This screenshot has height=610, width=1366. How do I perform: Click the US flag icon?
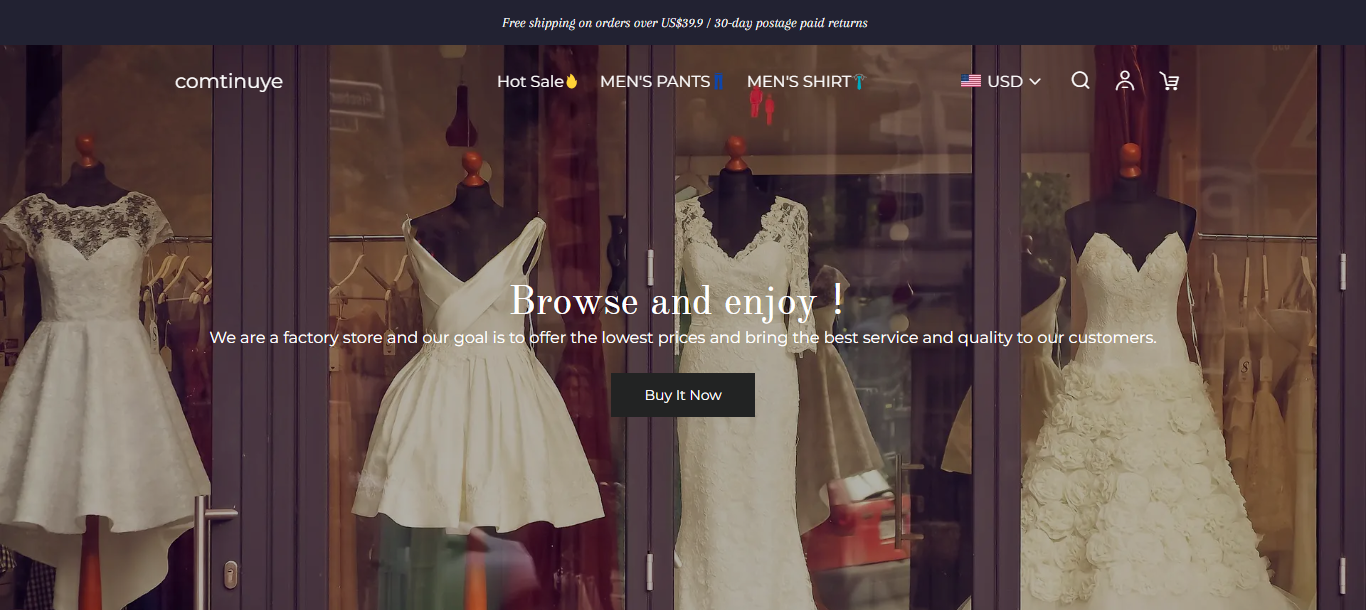pyautogui.click(x=970, y=81)
